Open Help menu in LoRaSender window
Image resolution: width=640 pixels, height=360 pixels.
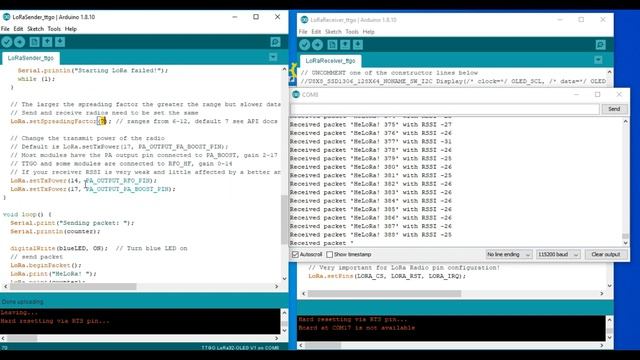[x=71, y=29]
